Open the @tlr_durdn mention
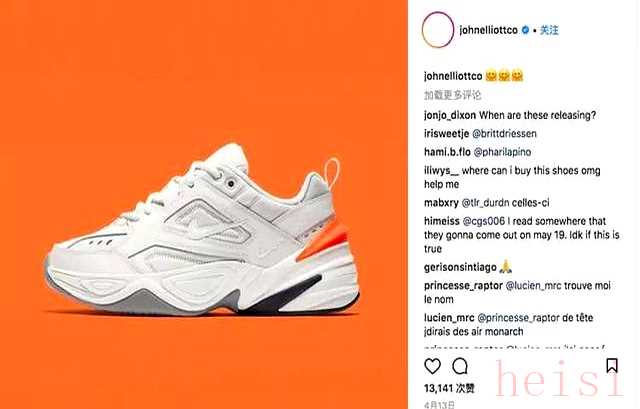 [485, 203]
